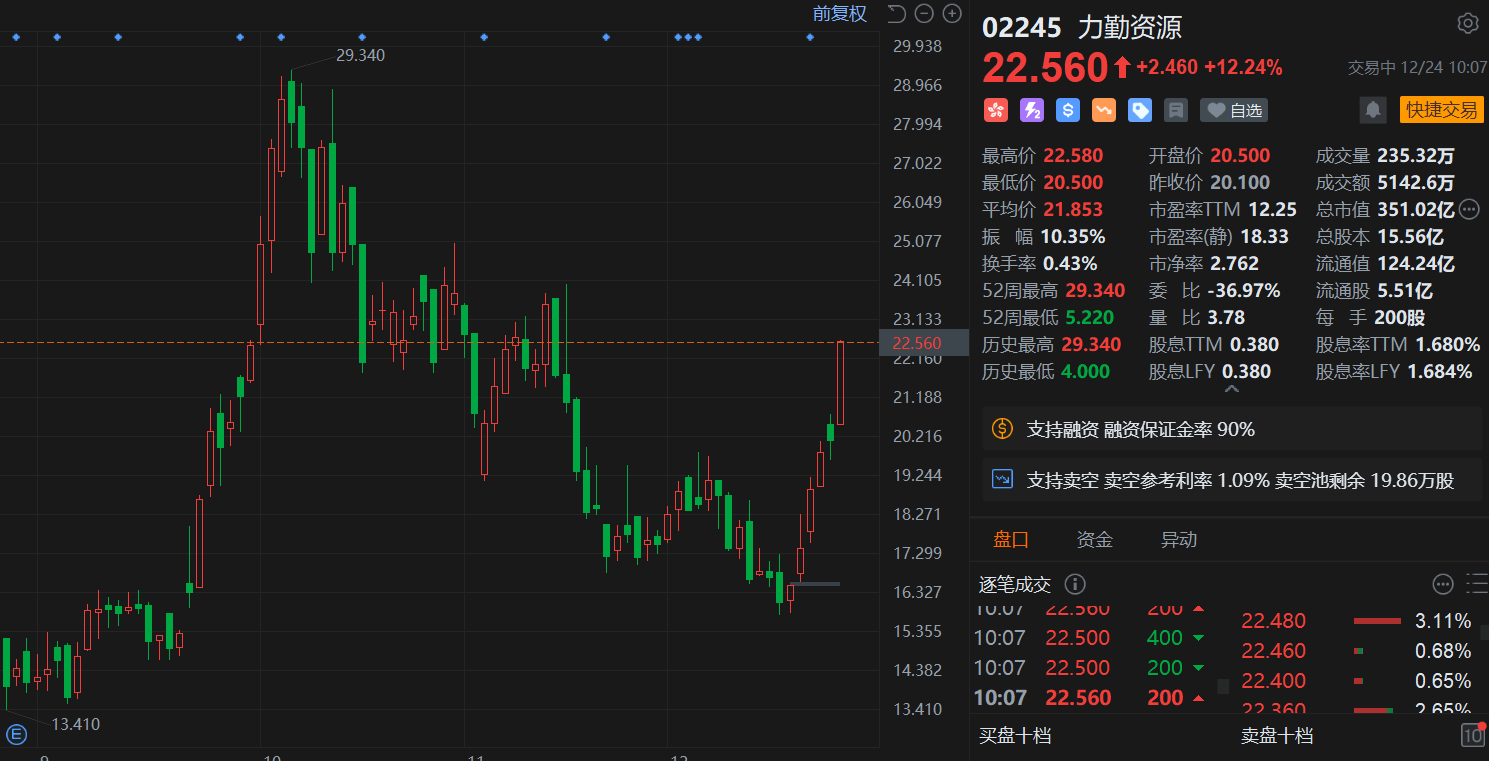The height and width of the screenshot is (761, 1489).
Task: Click the 22.400 price distribution bar
Action: pos(1359,681)
